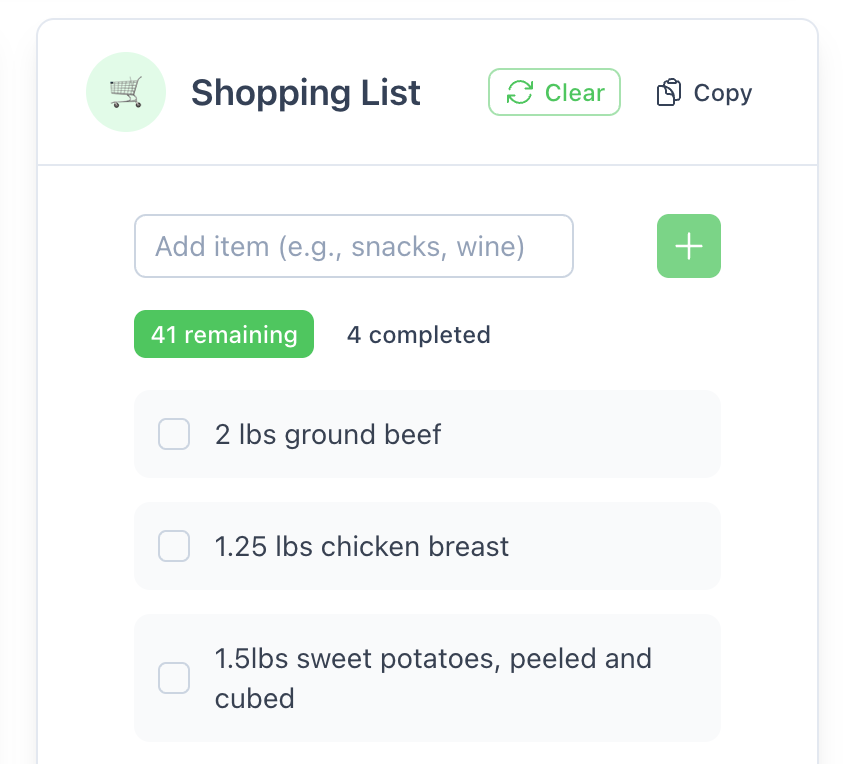This screenshot has width=852, height=764.
Task: Click the shopping cart icon
Action: point(126,92)
